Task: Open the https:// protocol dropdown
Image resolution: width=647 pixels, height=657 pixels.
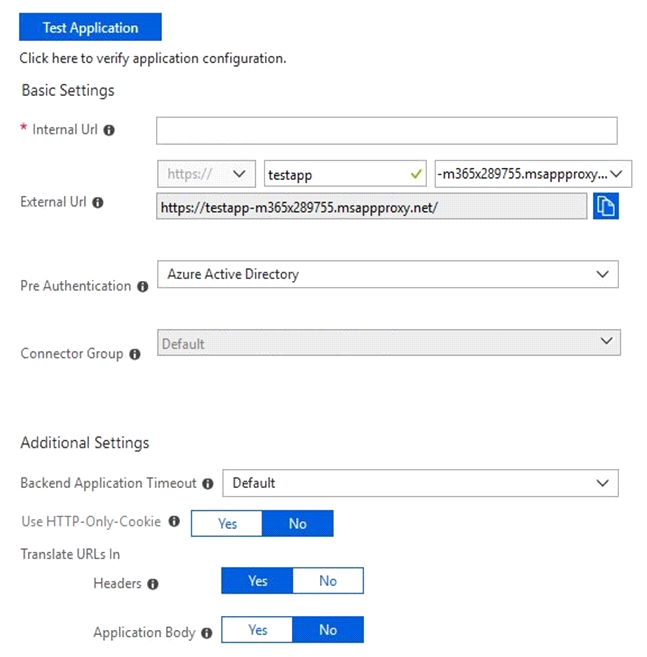Action: point(207,174)
